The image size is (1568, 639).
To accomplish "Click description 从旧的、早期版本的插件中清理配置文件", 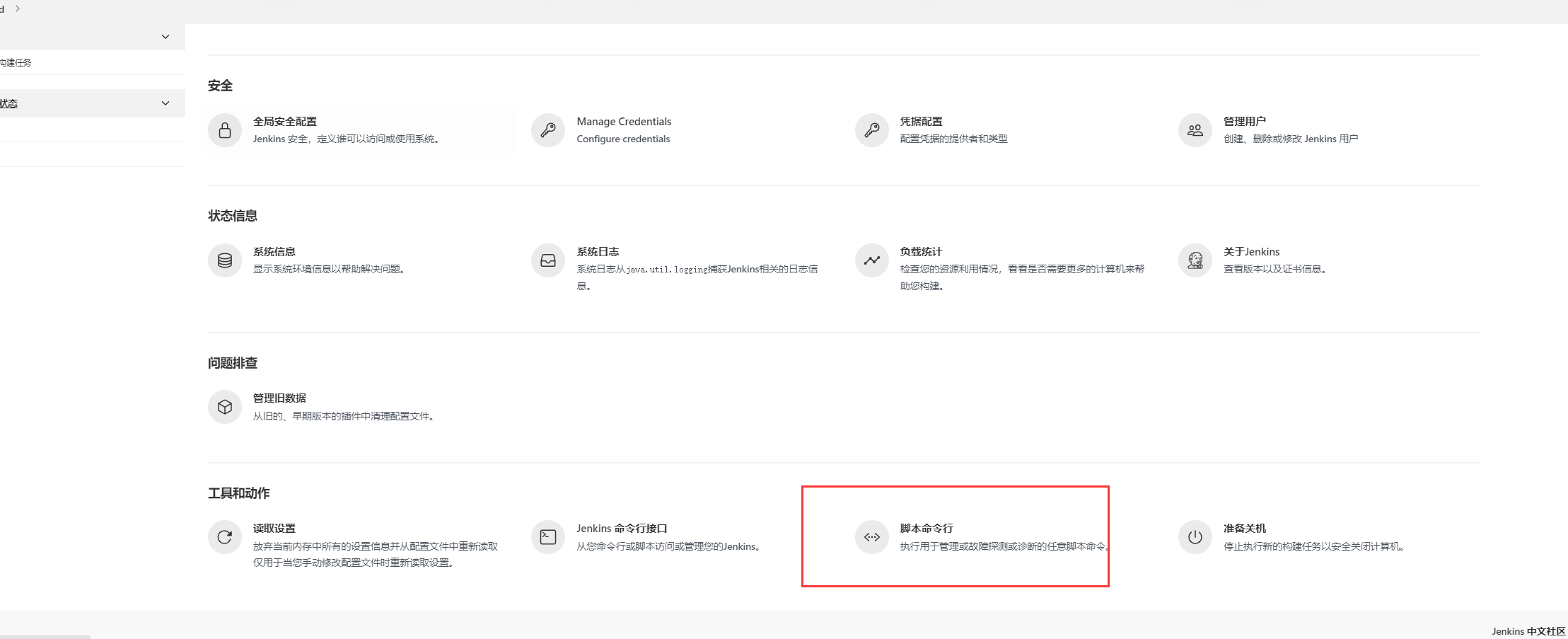I will pos(345,416).
